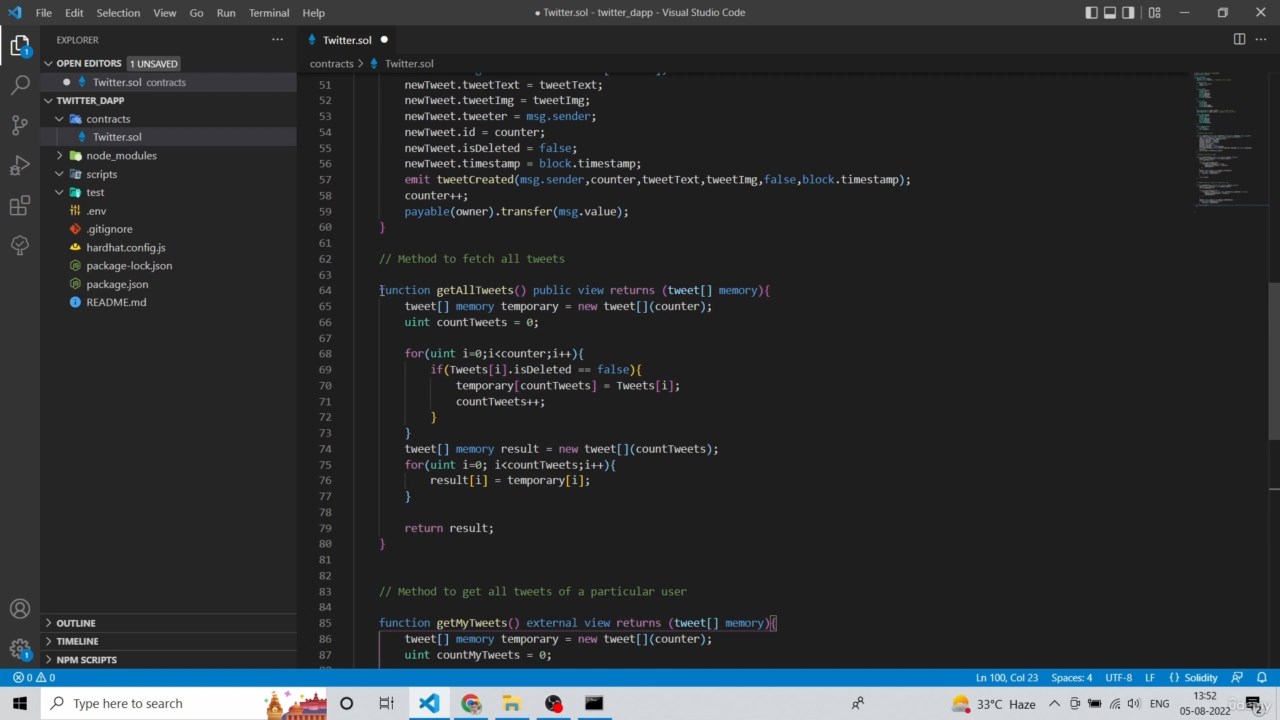Click the Split Editor Right icon

click(x=1239, y=39)
